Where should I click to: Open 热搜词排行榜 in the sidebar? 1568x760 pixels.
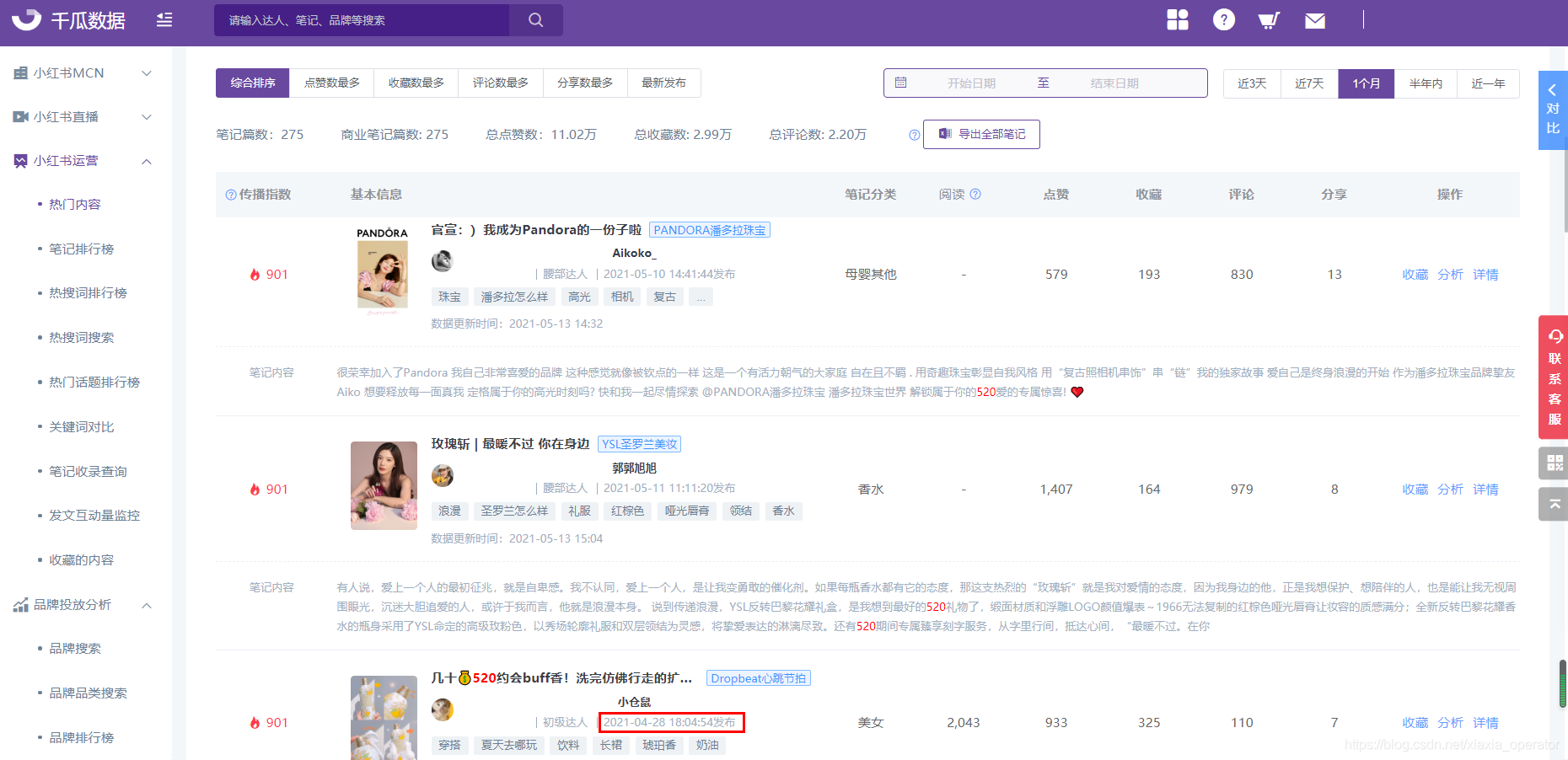88,293
